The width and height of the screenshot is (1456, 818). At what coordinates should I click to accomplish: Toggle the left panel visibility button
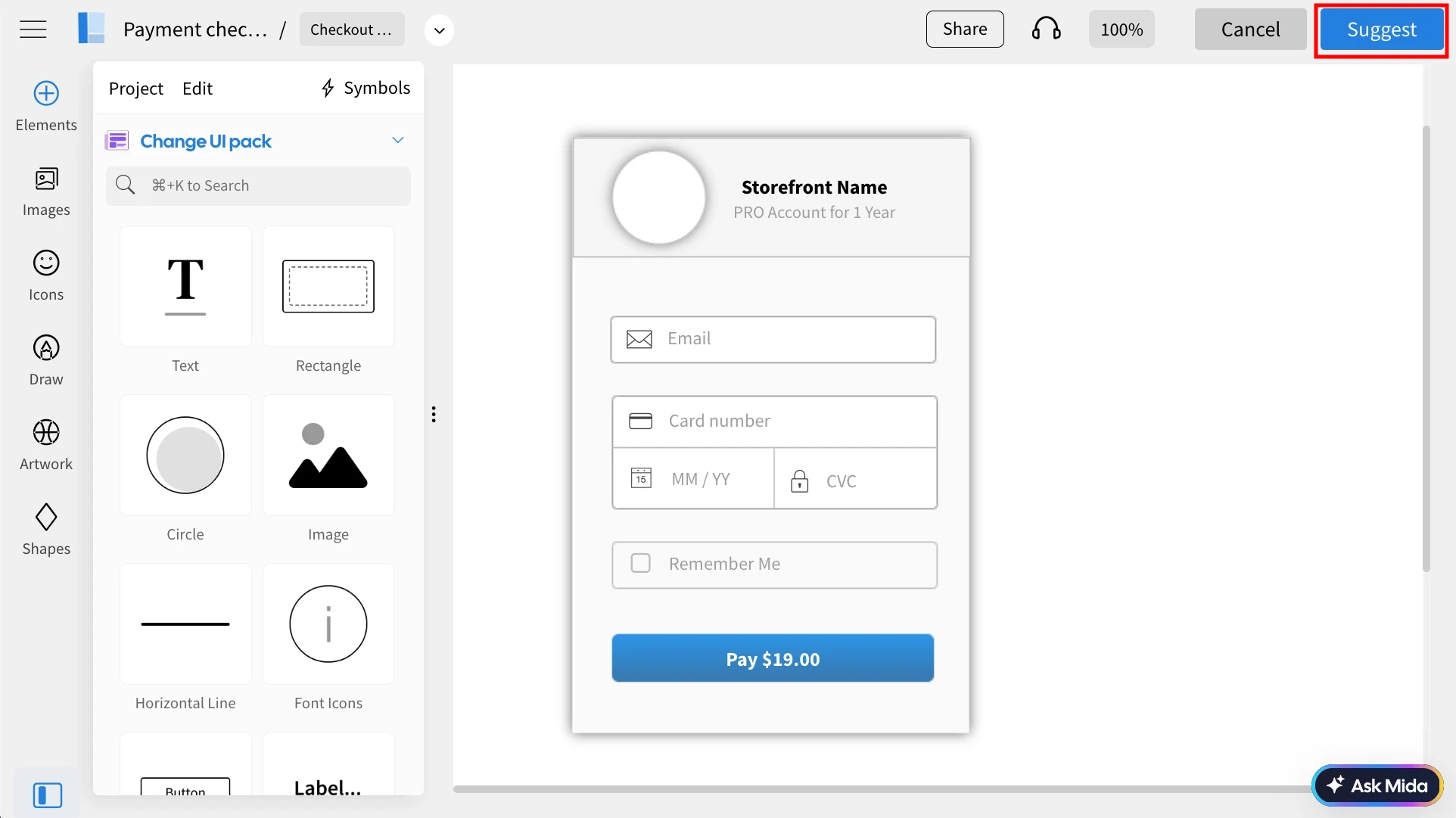47,795
